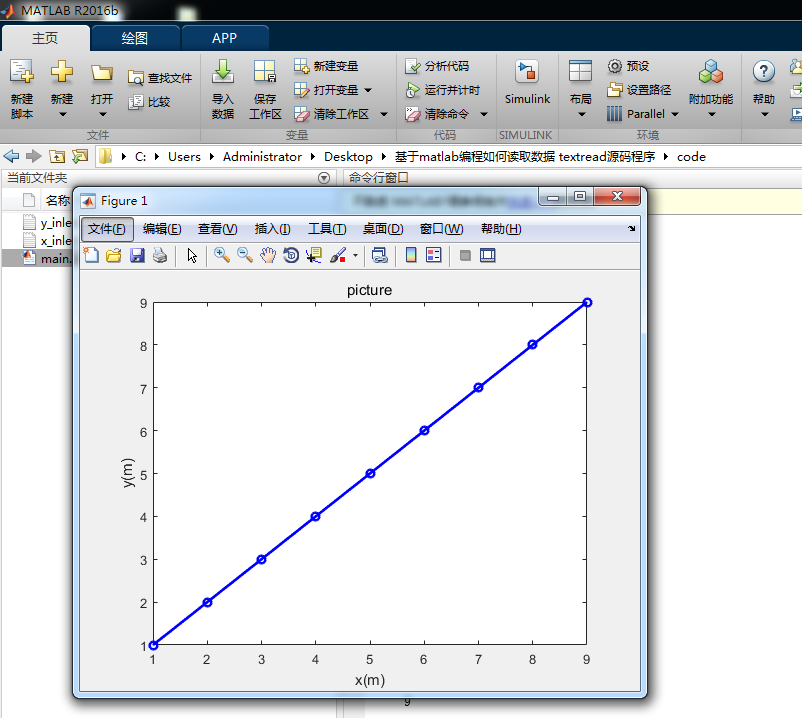
Task: Expand the Parallel dropdown arrow
Action: click(x=675, y=114)
